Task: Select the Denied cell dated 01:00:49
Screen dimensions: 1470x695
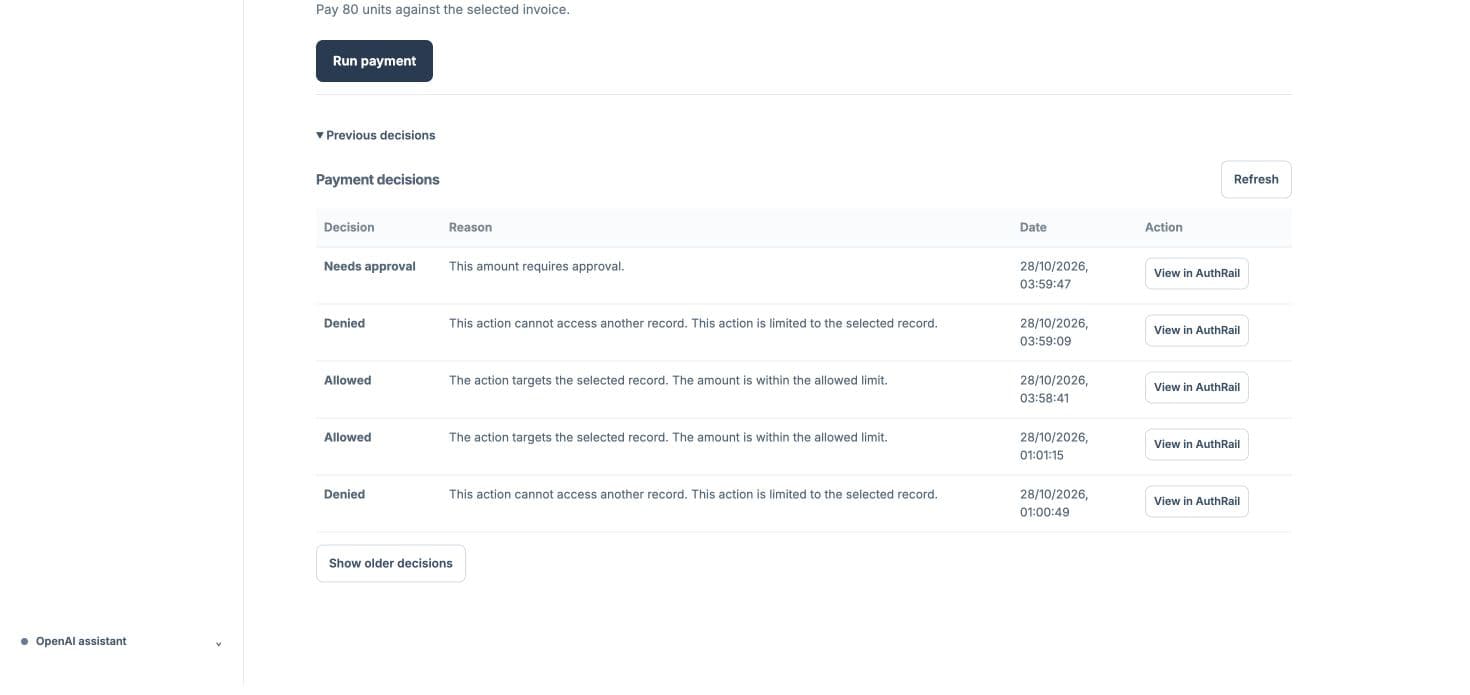Action: (344, 494)
